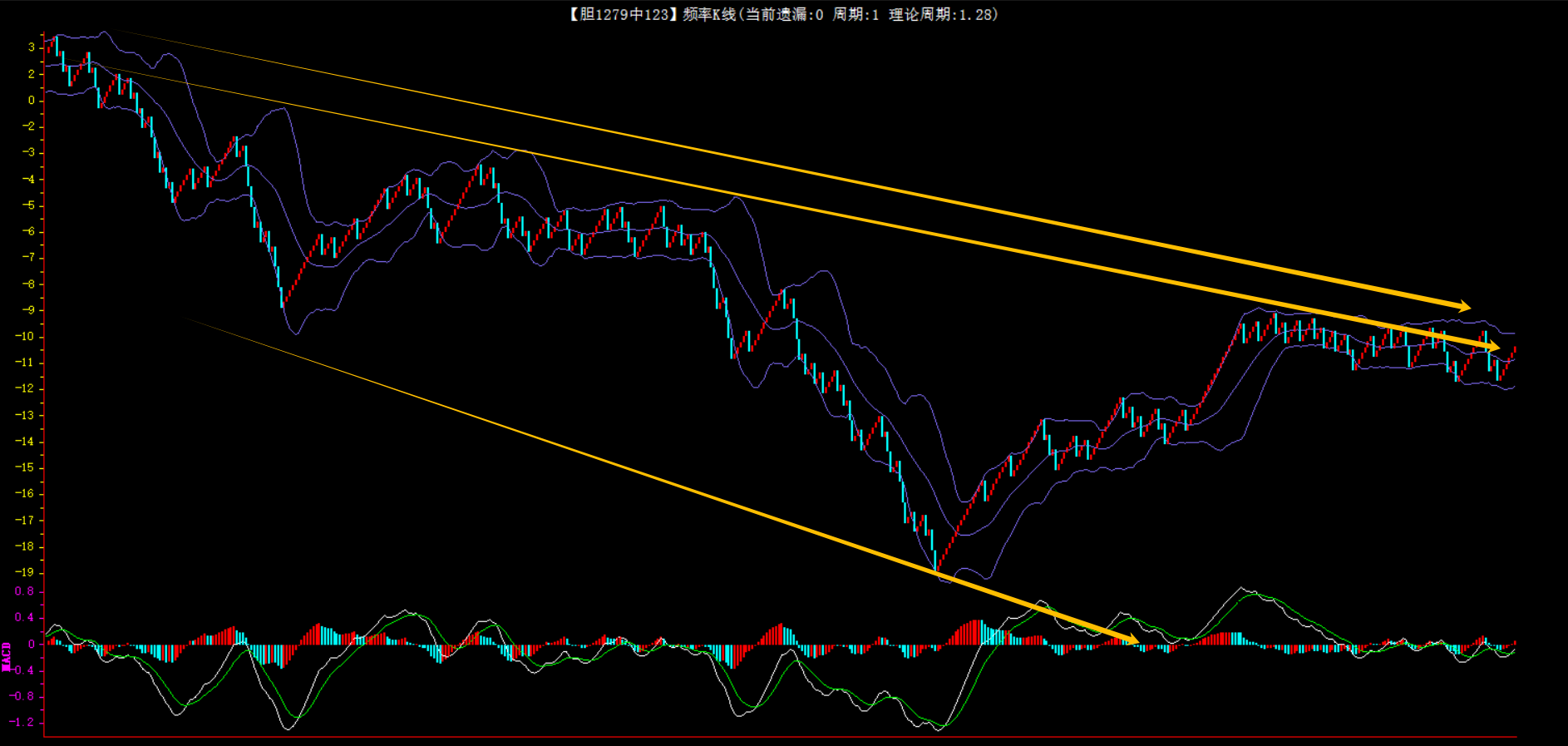Click the arrowhead of the topmost orange trendline
Viewport: 1568px width, 746px height.
pyautogui.click(x=1464, y=307)
